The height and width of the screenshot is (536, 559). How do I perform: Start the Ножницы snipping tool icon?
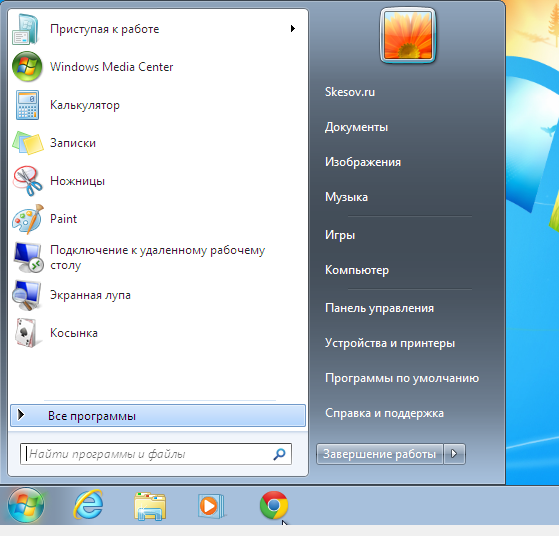(x=27, y=181)
